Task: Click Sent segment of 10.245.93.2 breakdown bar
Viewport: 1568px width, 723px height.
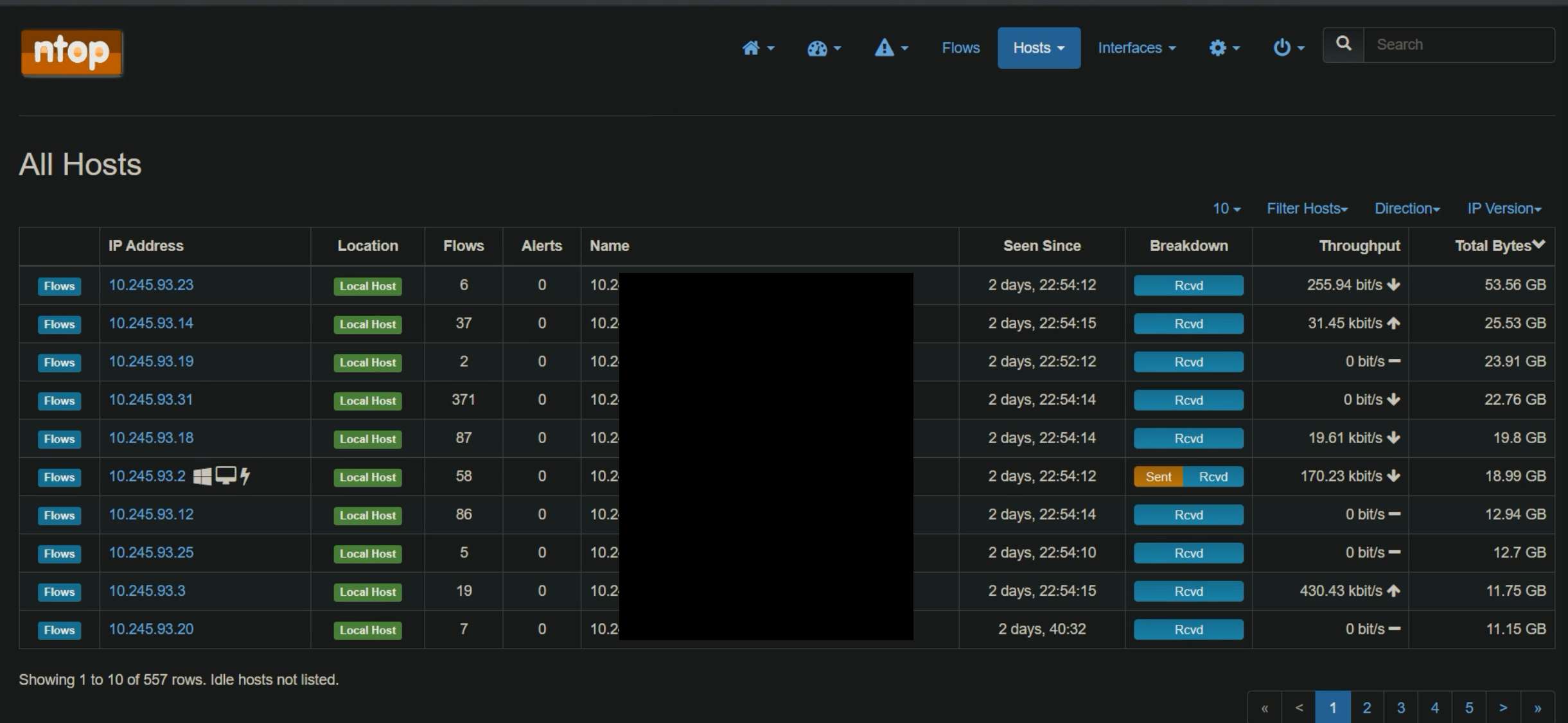Action: click(1158, 476)
